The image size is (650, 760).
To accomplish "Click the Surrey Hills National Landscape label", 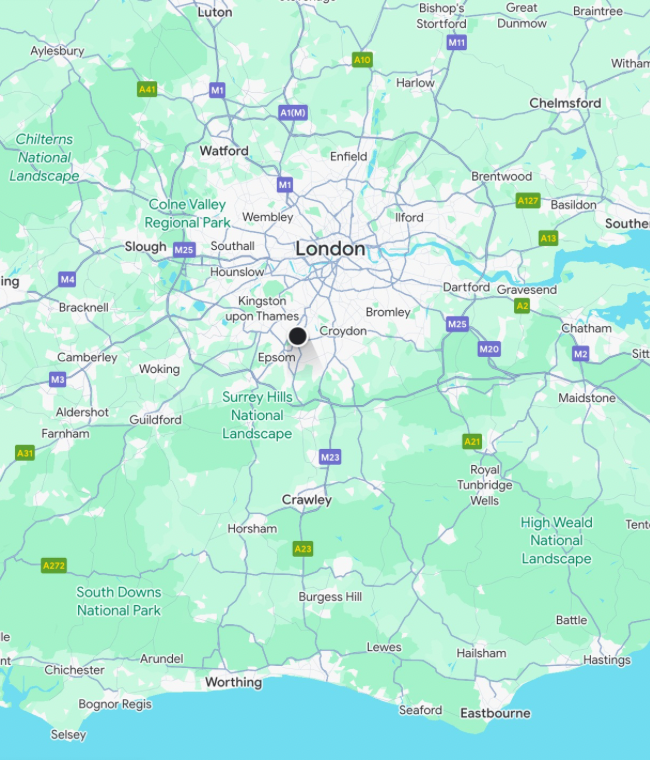I will (257, 415).
